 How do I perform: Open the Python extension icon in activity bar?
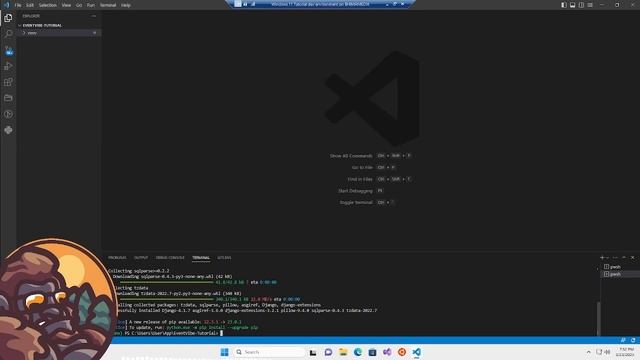tap(8, 130)
